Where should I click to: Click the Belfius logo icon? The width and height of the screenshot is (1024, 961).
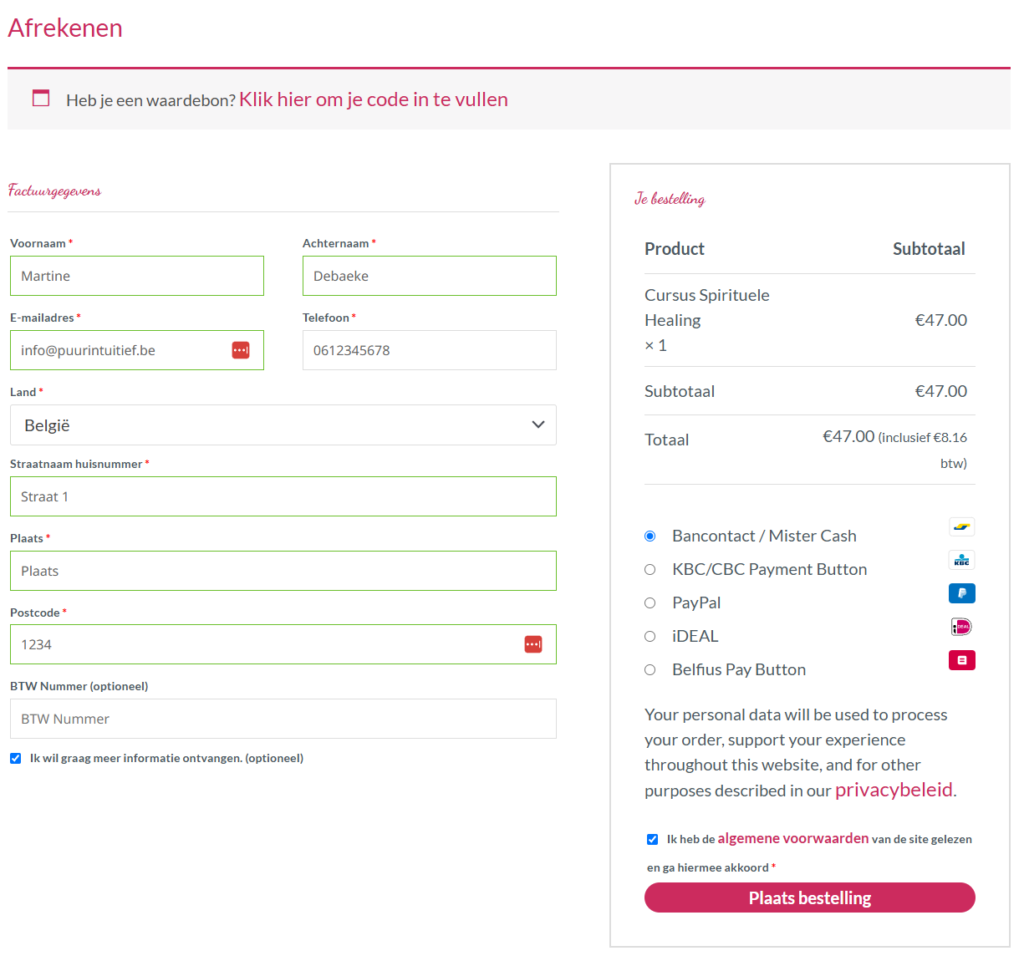click(961, 660)
